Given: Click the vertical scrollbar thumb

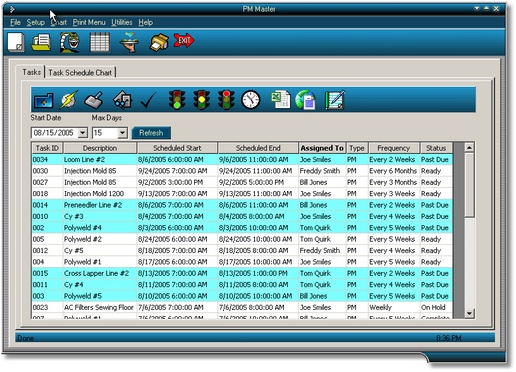Looking at the screenshot, I should point(469,185).
